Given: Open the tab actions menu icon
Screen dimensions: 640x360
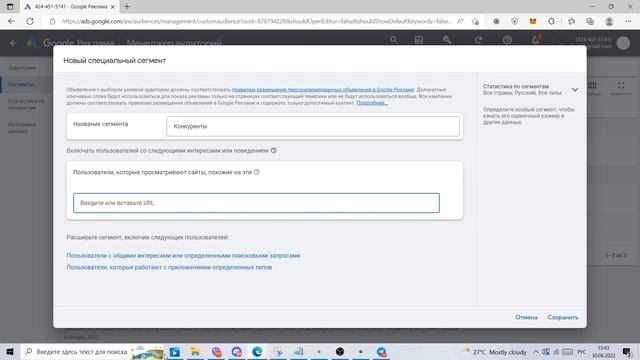Looking at the screenshot, I should 10,7.
